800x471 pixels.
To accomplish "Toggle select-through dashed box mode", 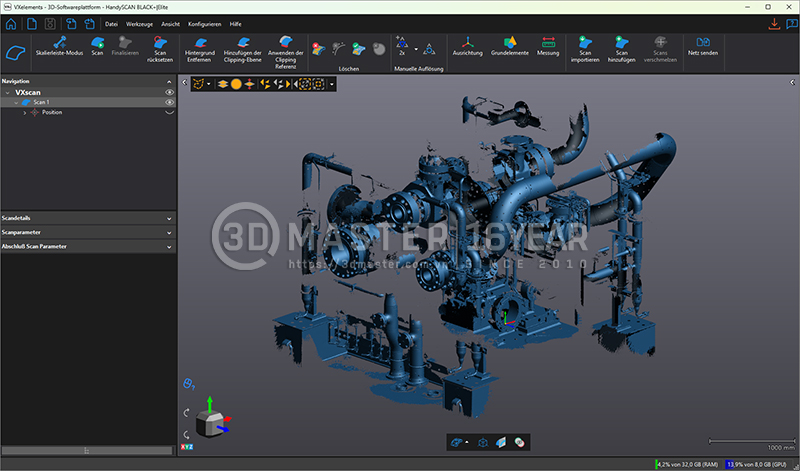I will coord(305,84).
